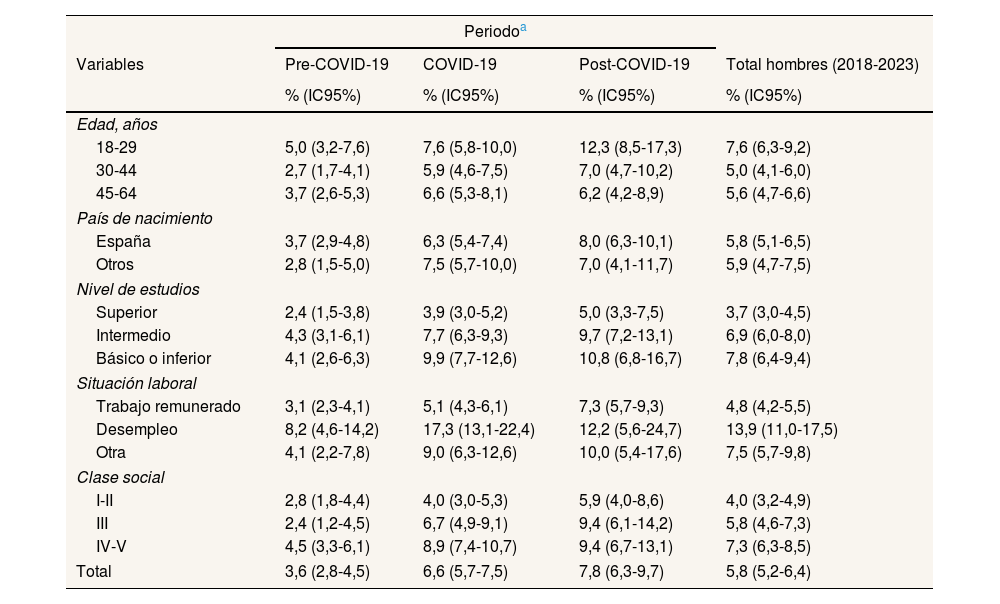1000x604 pixels.
Task: Select the Post-COVID-19 column header
Action: [634, 64]
